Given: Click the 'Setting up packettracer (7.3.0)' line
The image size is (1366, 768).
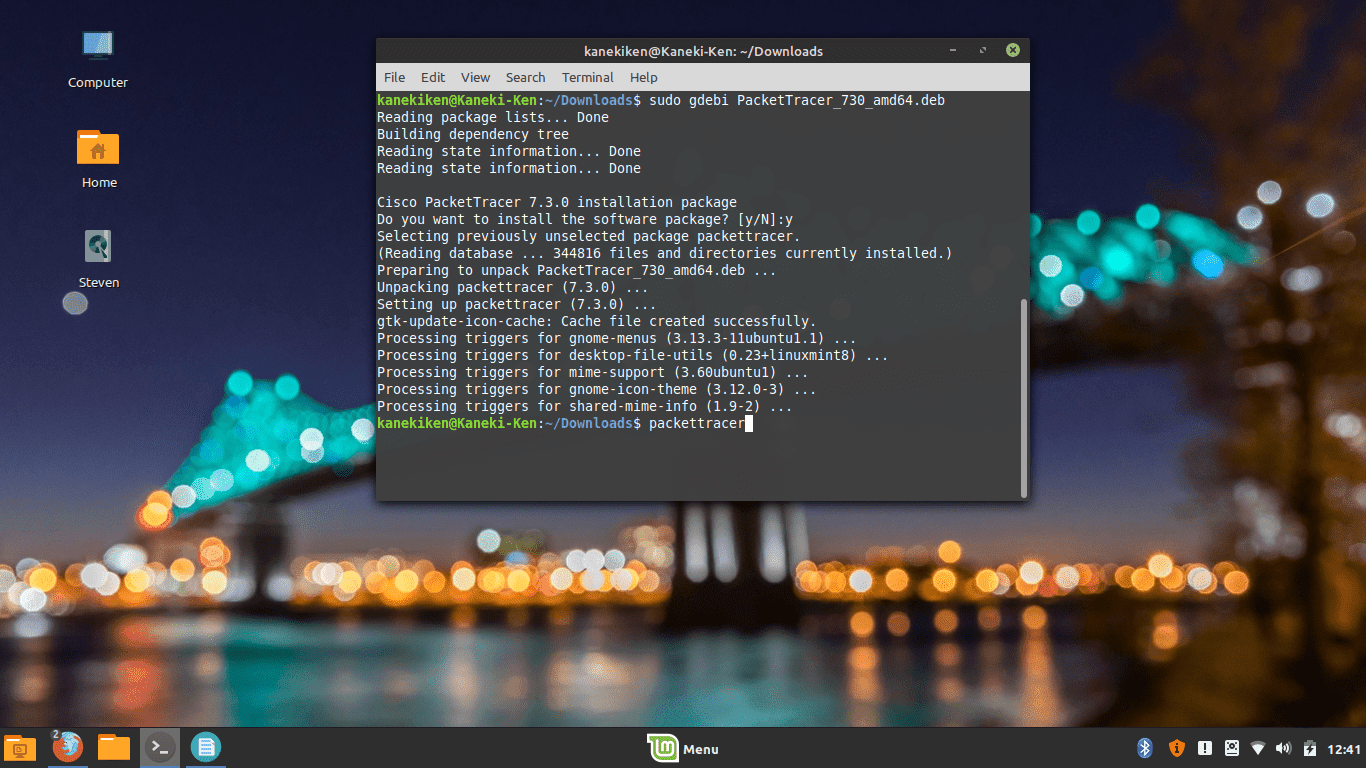Looking at the screenshot, I should [517, 304].
